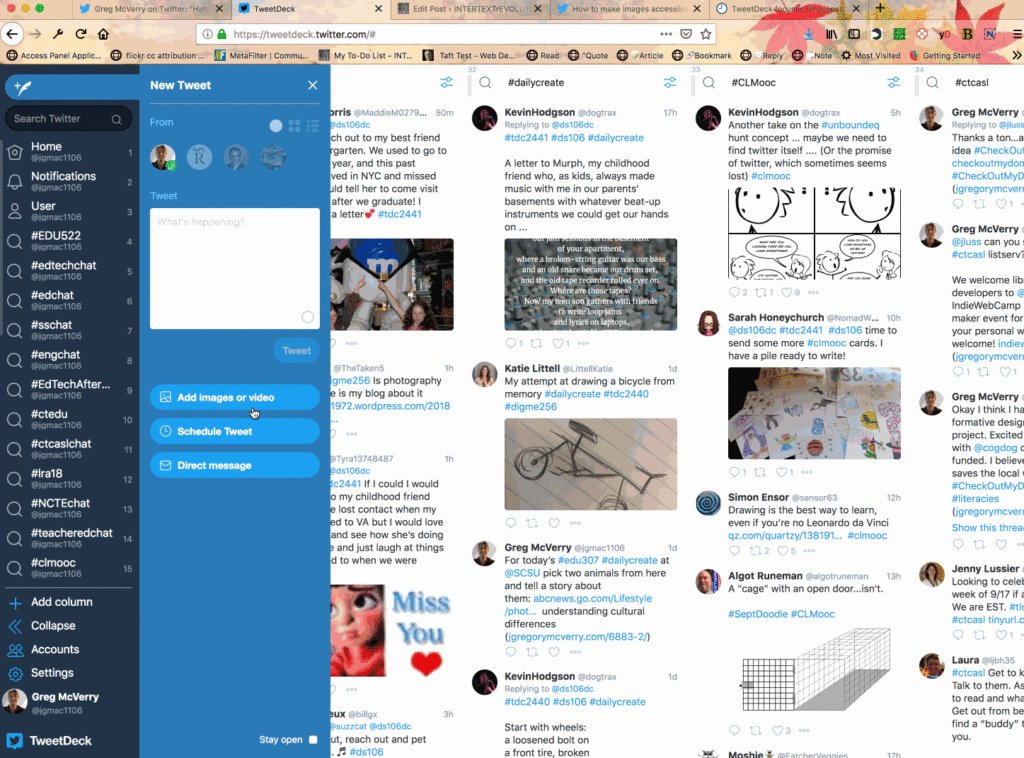Open Notifications column from the sidebar

(69, 181)
